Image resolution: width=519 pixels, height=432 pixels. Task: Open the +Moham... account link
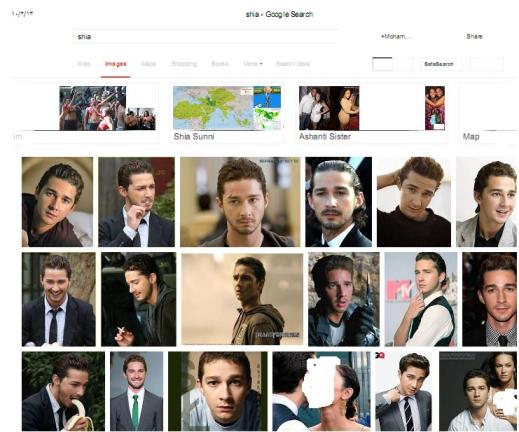[396, 36]
